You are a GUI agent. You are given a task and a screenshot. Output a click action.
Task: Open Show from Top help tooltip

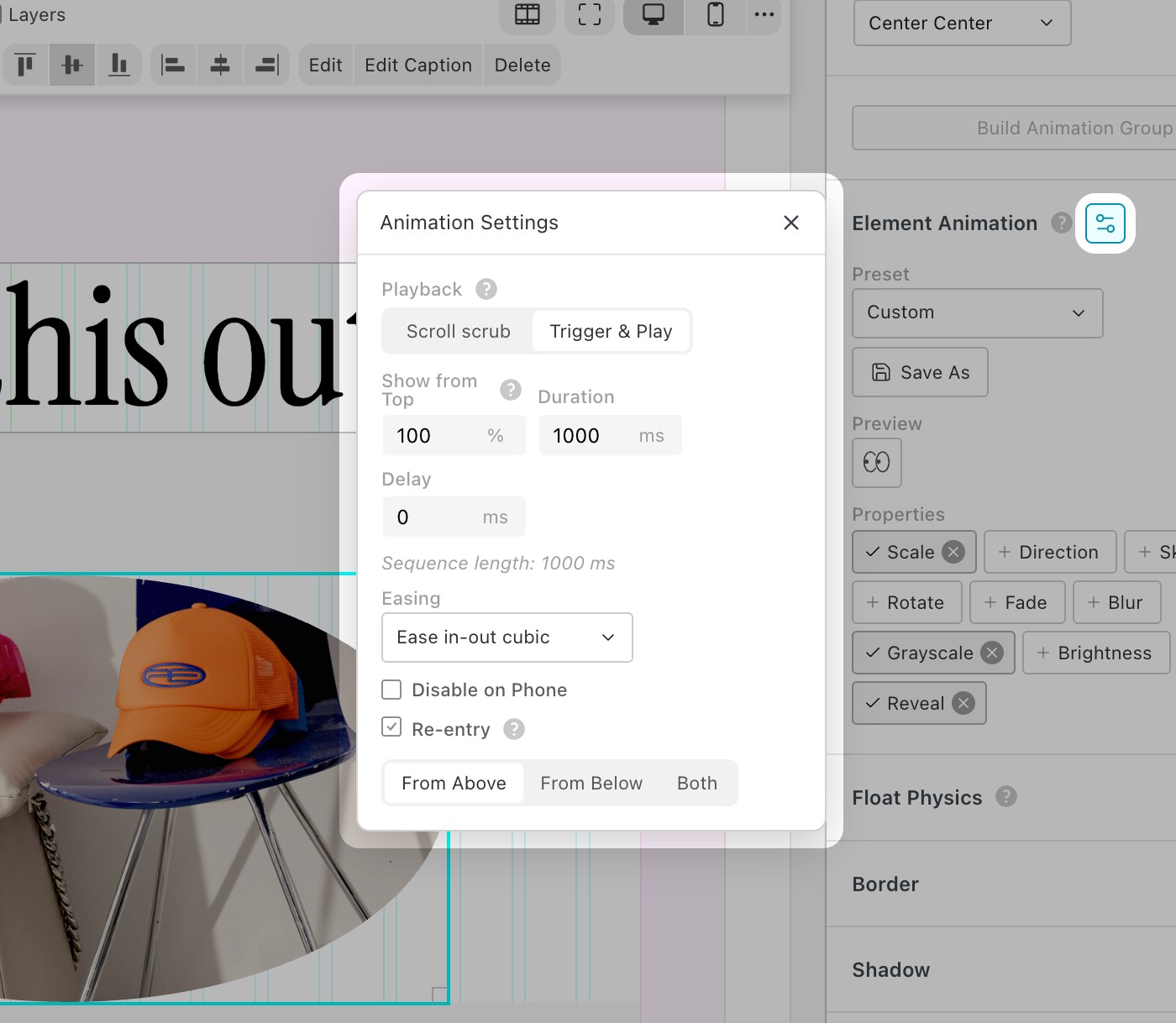coord(511,390)
